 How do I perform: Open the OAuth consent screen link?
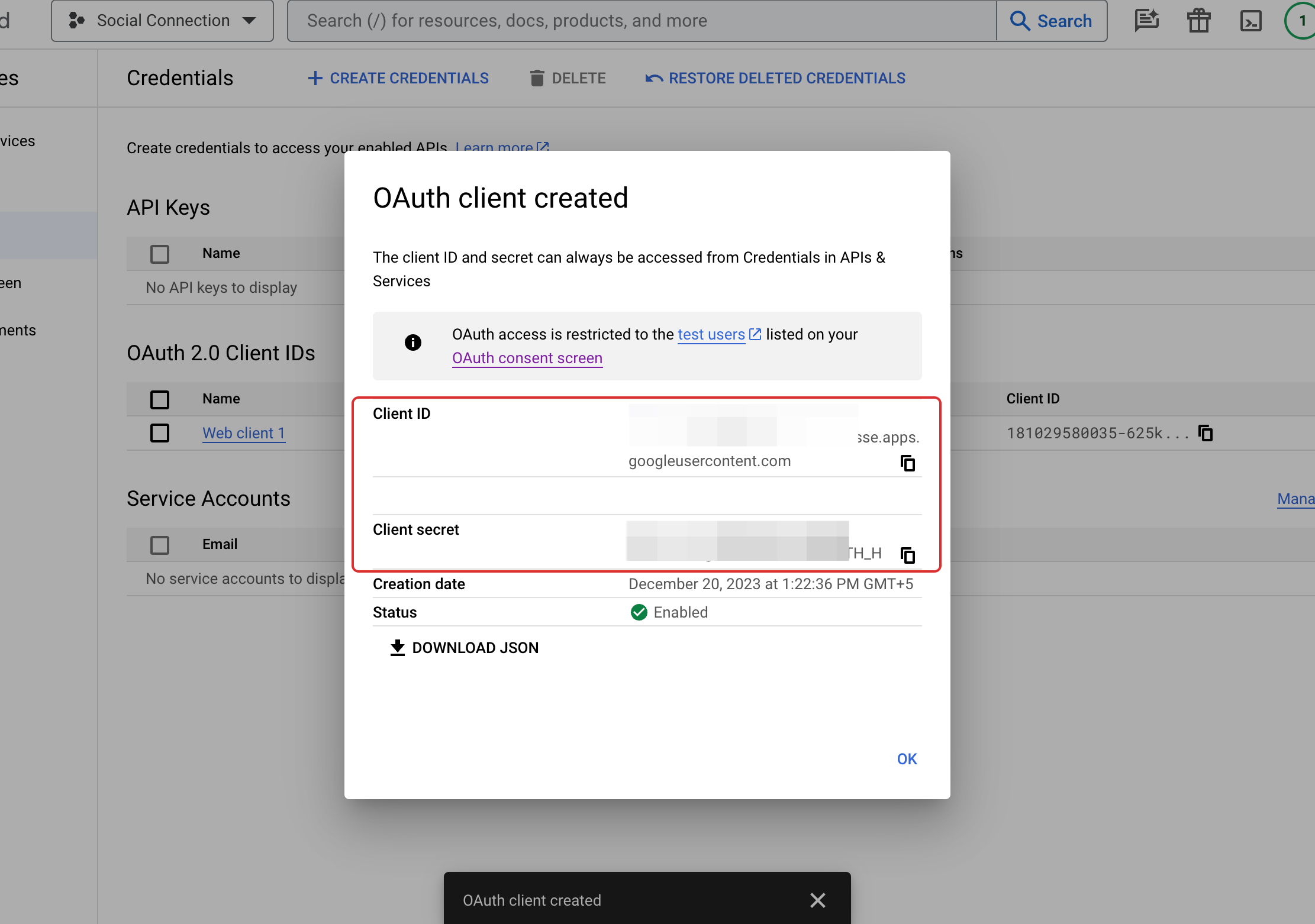pos(527,358)
